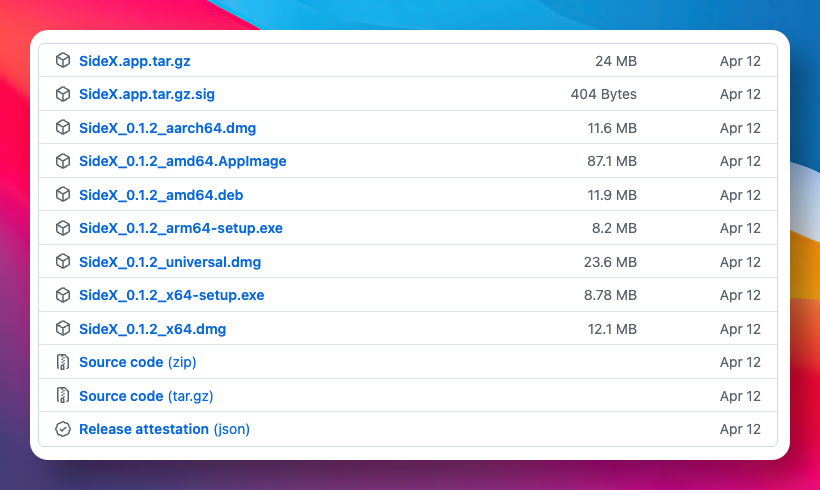Click the package icon beside SideX_0.1.2_amd64.AppImage
Viewport: 820px width, 490px height.
(63, 161)
